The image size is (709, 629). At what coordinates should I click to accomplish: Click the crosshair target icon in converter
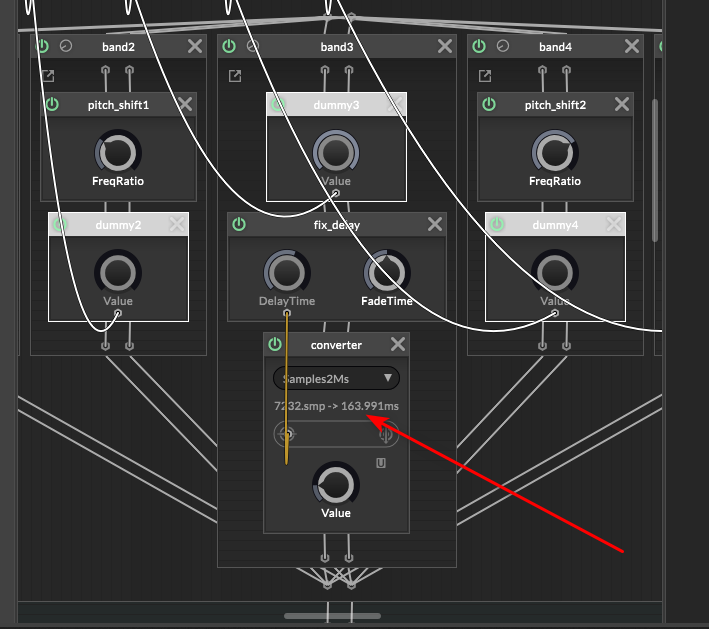(x=286, y=435)
